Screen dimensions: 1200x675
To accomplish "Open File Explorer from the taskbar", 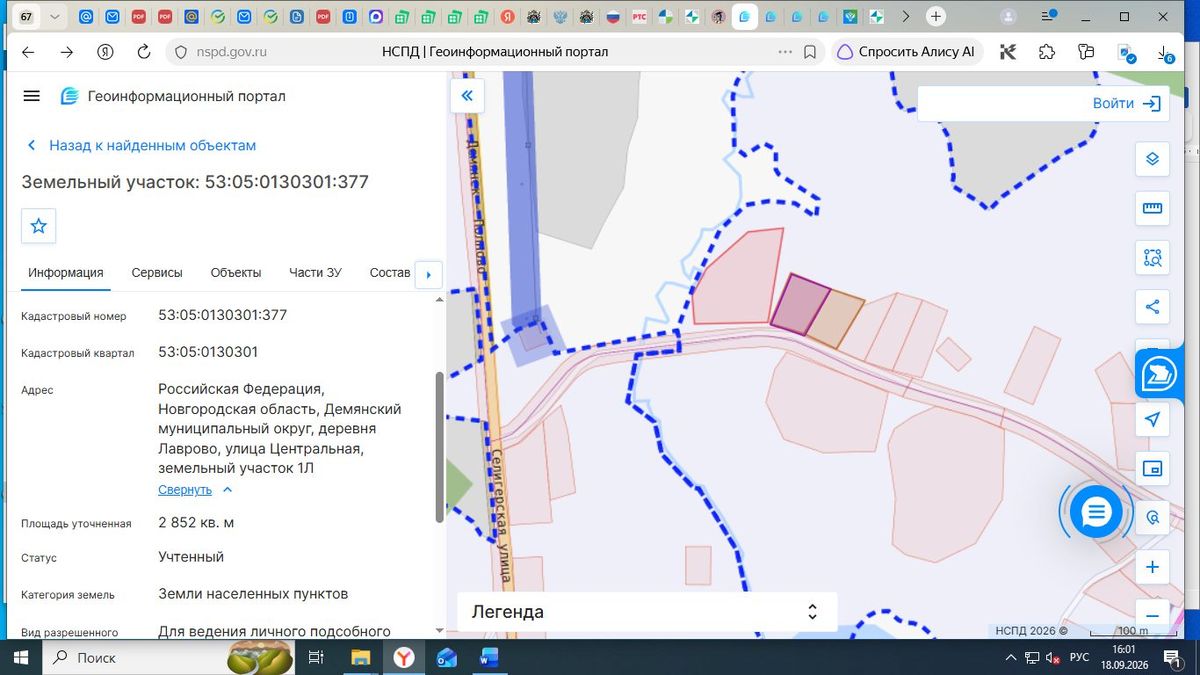I will (361, 658).
